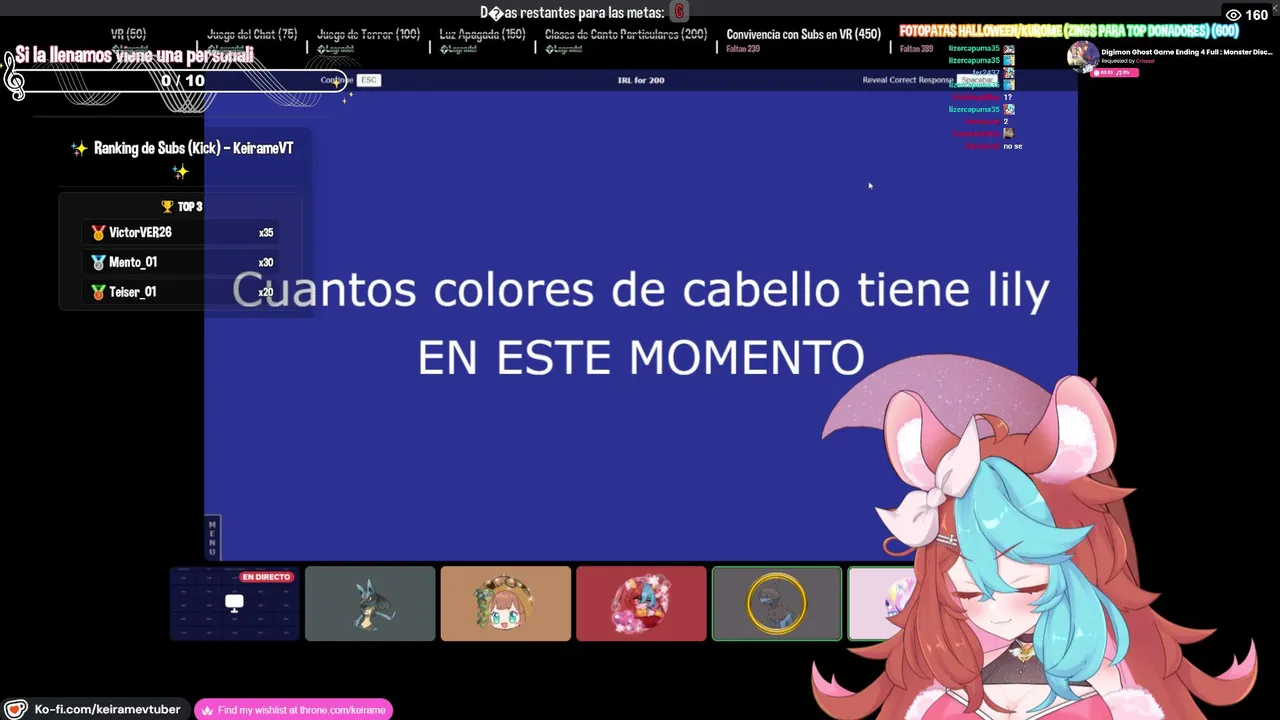1280x720 pixels.
Task: Click the pink song progress badge
Action: [1115, 72]
